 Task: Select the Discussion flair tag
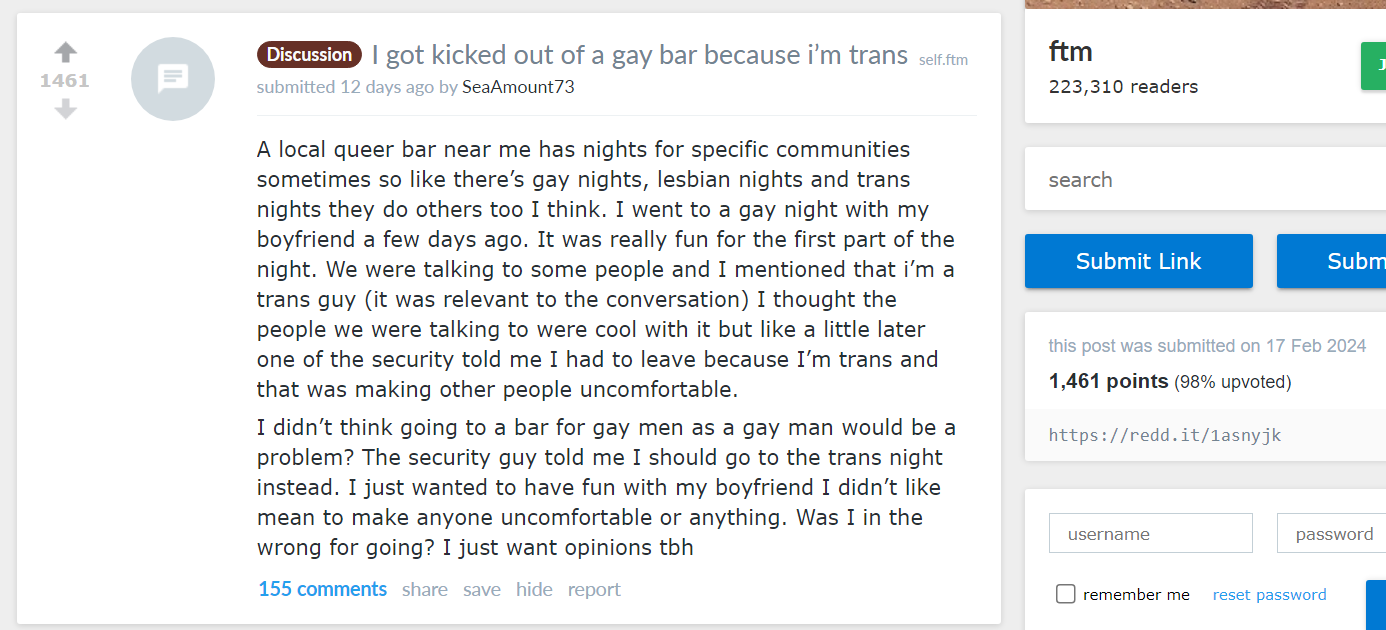coord(309,55)
